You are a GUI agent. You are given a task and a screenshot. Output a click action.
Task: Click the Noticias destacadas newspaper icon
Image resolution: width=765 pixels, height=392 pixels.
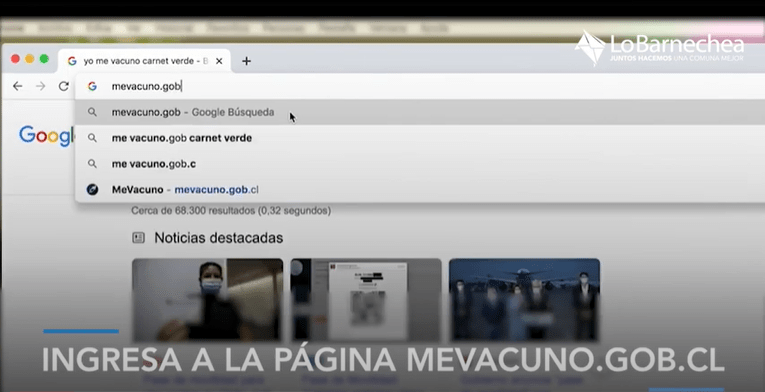139,238
